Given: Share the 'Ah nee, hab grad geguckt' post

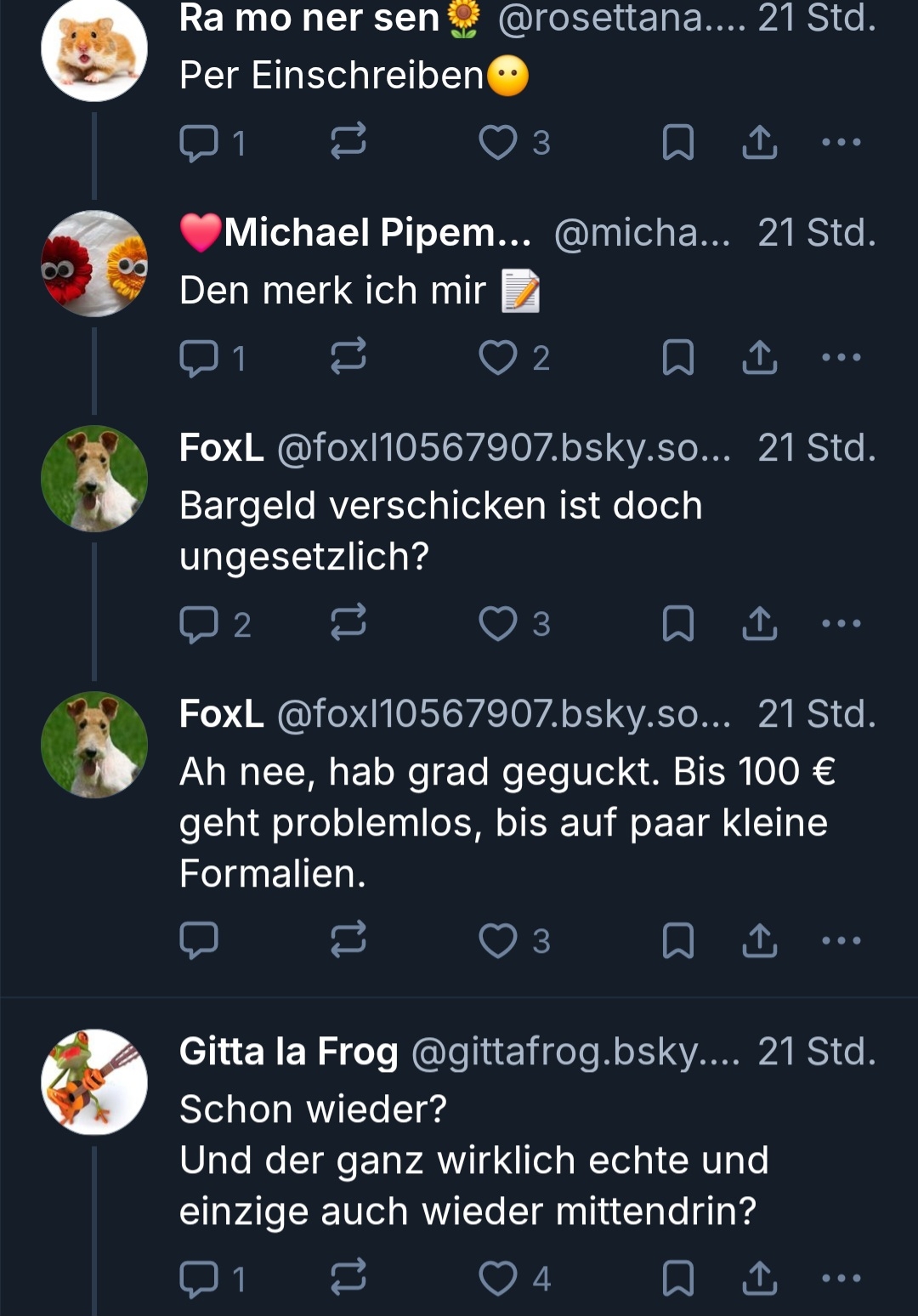Looking at the screenshot, I should (759, 940).
